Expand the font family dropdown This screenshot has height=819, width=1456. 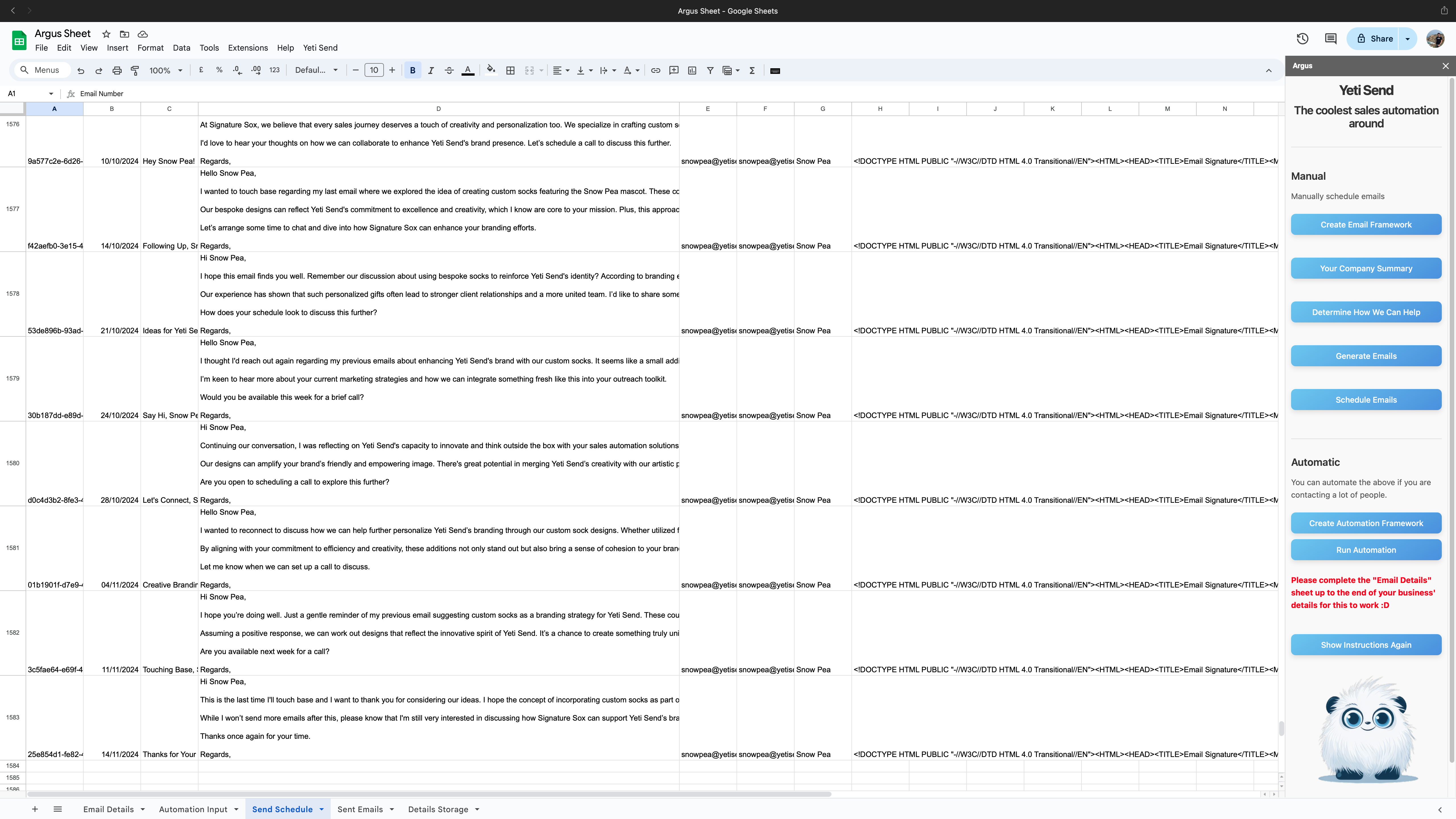pyautogui.click(x=317, y=70)
